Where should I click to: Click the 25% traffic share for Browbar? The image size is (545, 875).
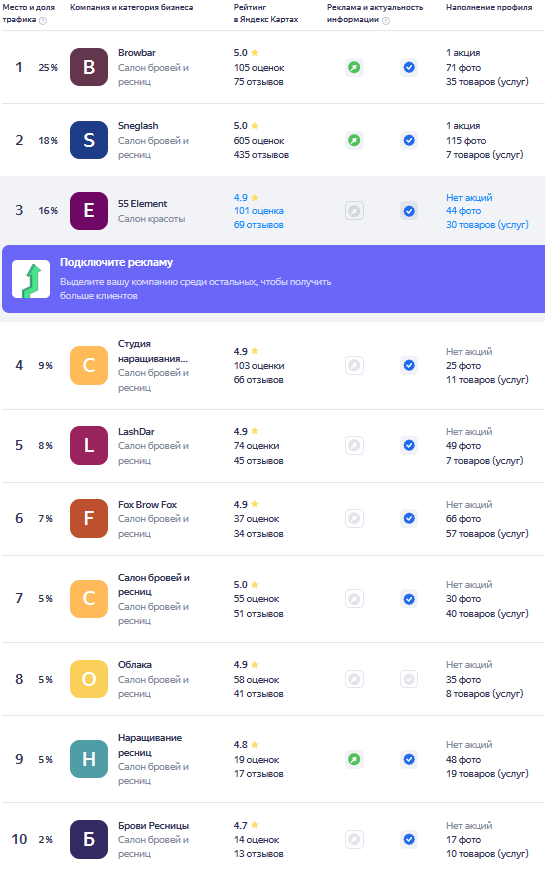pos(48,68)
